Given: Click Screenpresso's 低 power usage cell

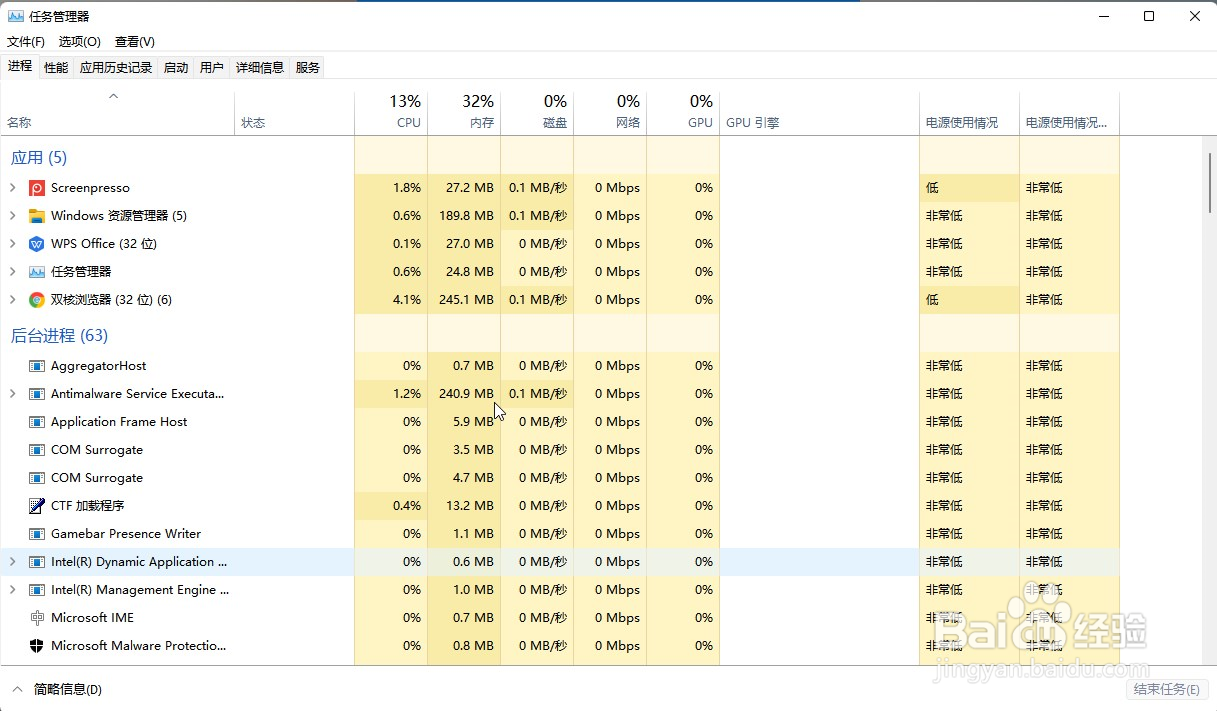Looking at the screenshot, I should 969,188.
